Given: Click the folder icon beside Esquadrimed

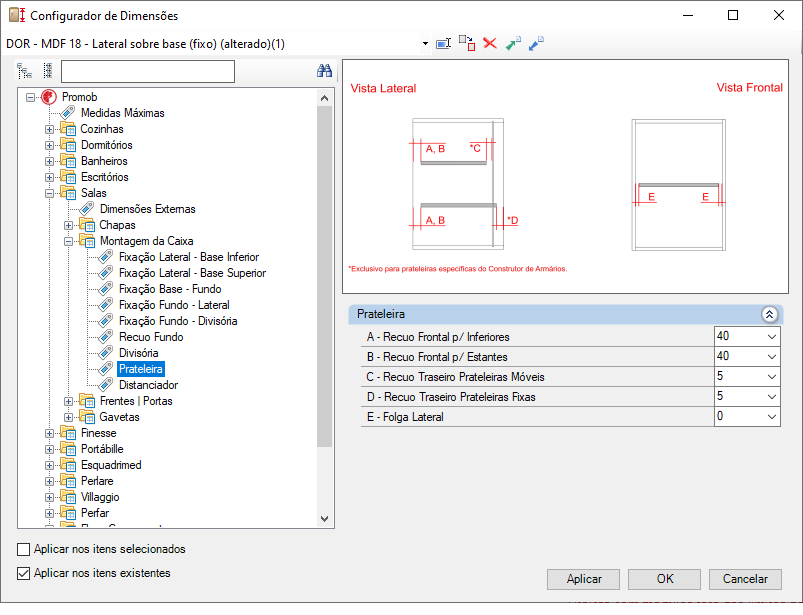Looking at the screenshot, I should 68,465.
